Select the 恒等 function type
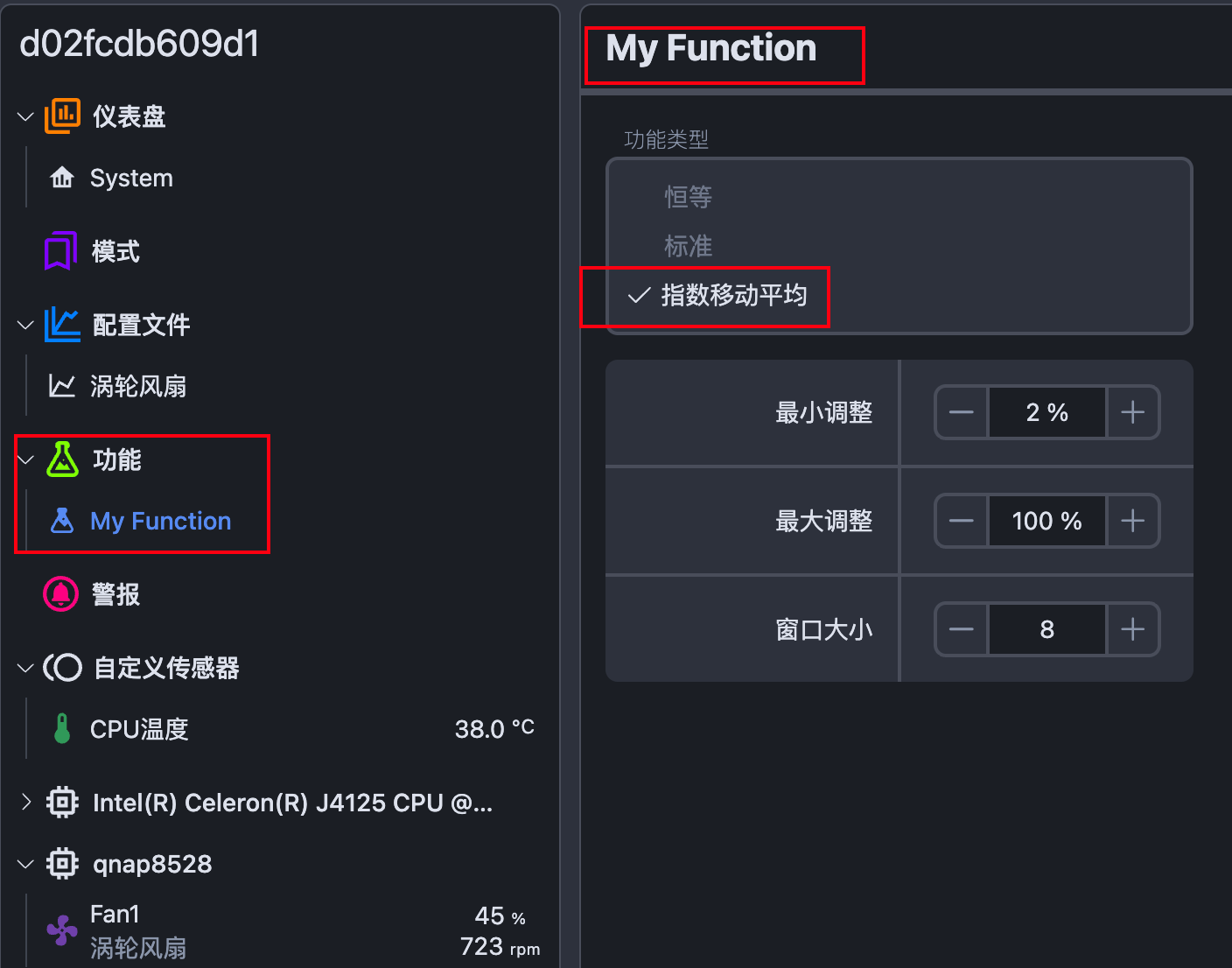The width and height of the screenshot is (1232, 968). (689, 197)
